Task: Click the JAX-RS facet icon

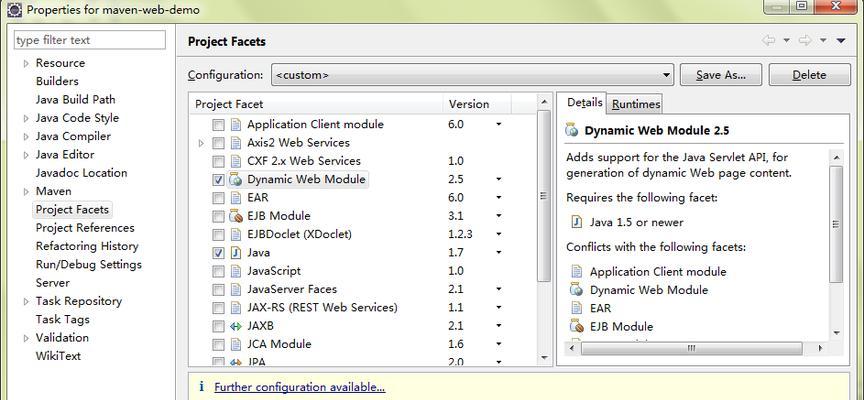Action: click(236, 307)
